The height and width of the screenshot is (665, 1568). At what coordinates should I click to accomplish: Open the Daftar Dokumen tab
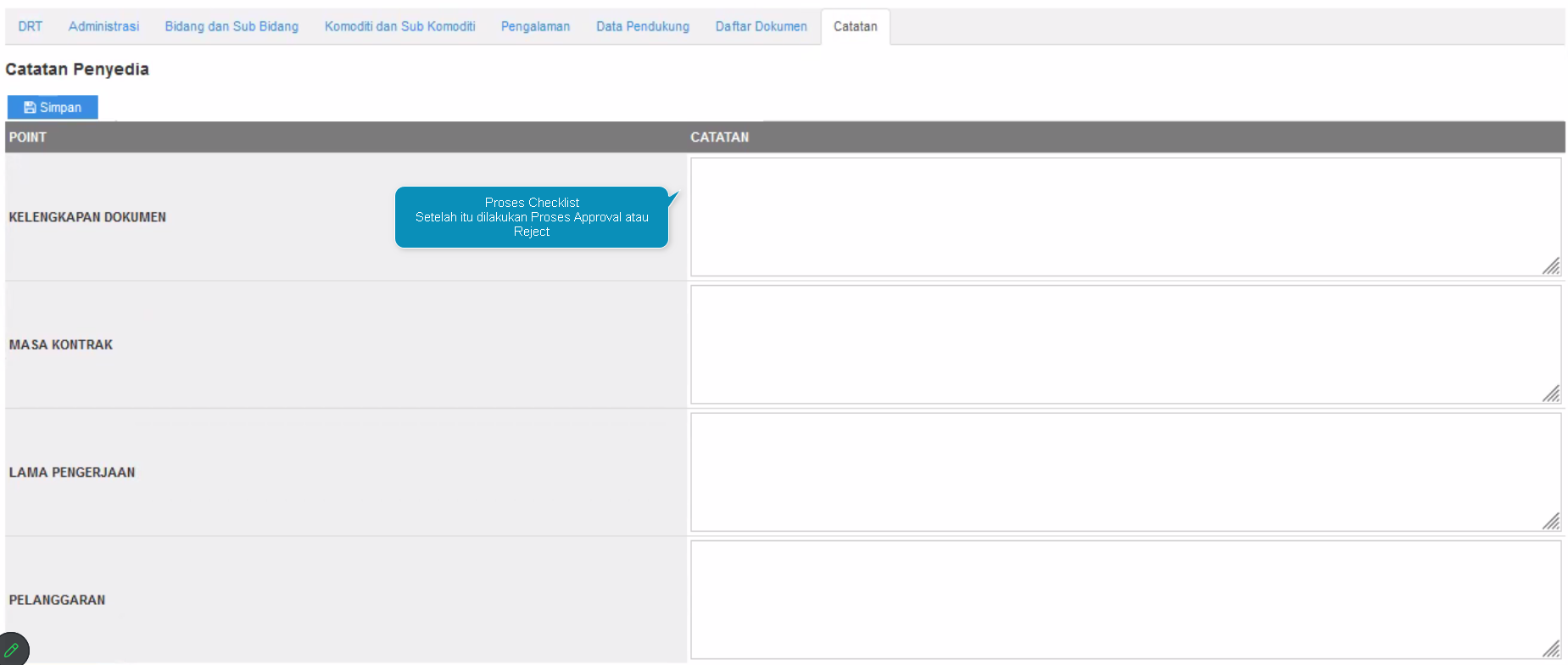click(761, 26)
